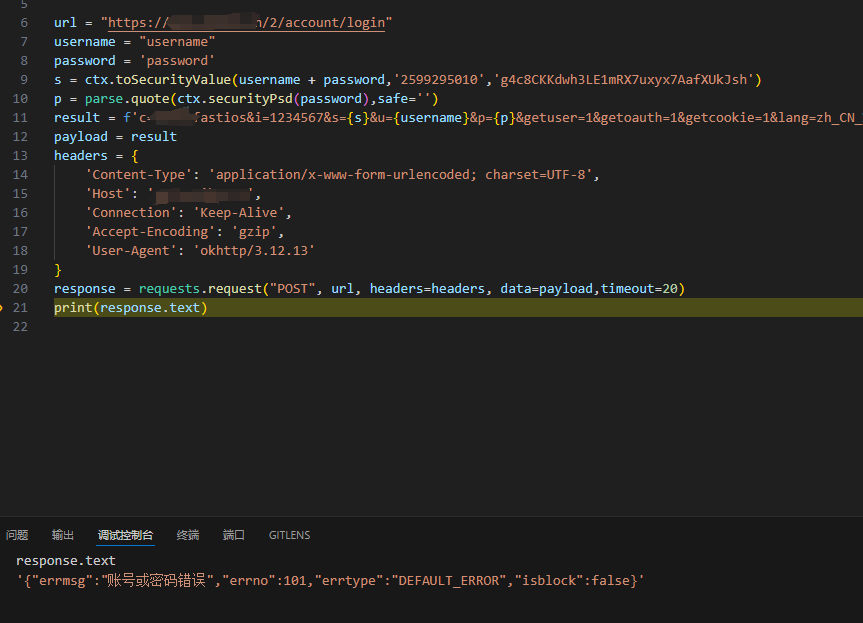
Task: Select the 调试控制台 tab
Action: 125,535
